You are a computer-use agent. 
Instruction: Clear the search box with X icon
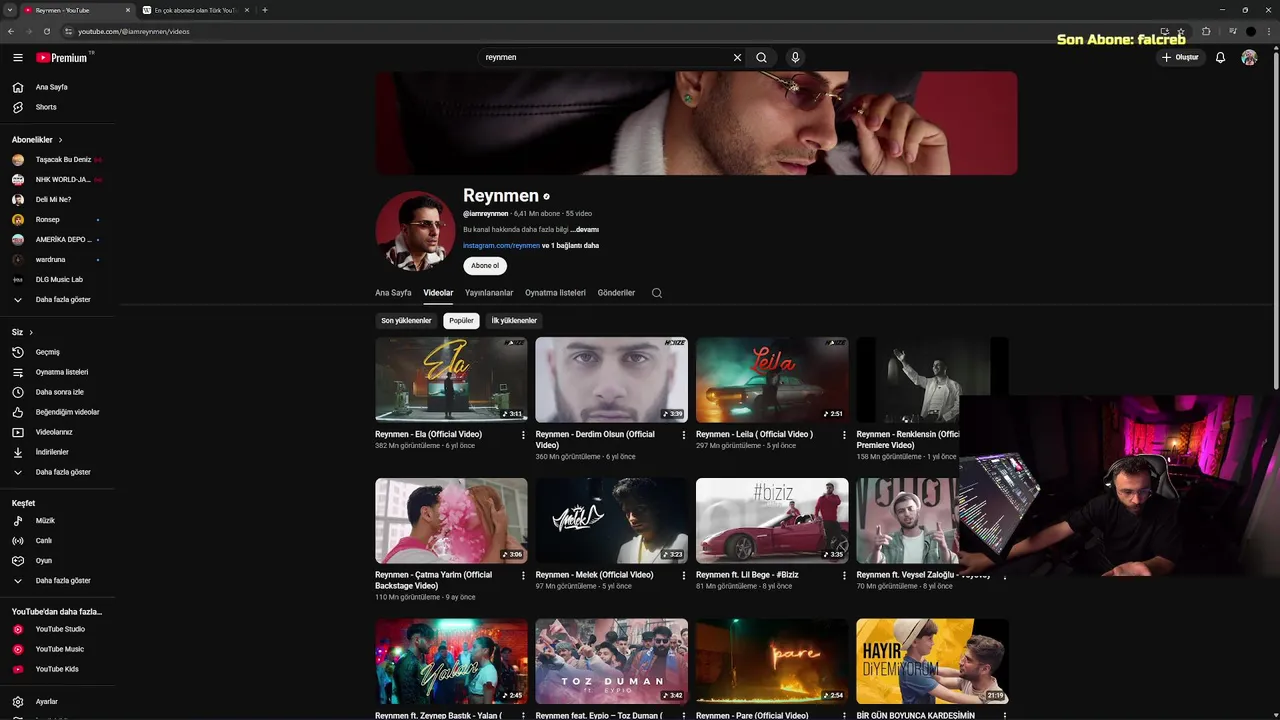pos(737,58)
